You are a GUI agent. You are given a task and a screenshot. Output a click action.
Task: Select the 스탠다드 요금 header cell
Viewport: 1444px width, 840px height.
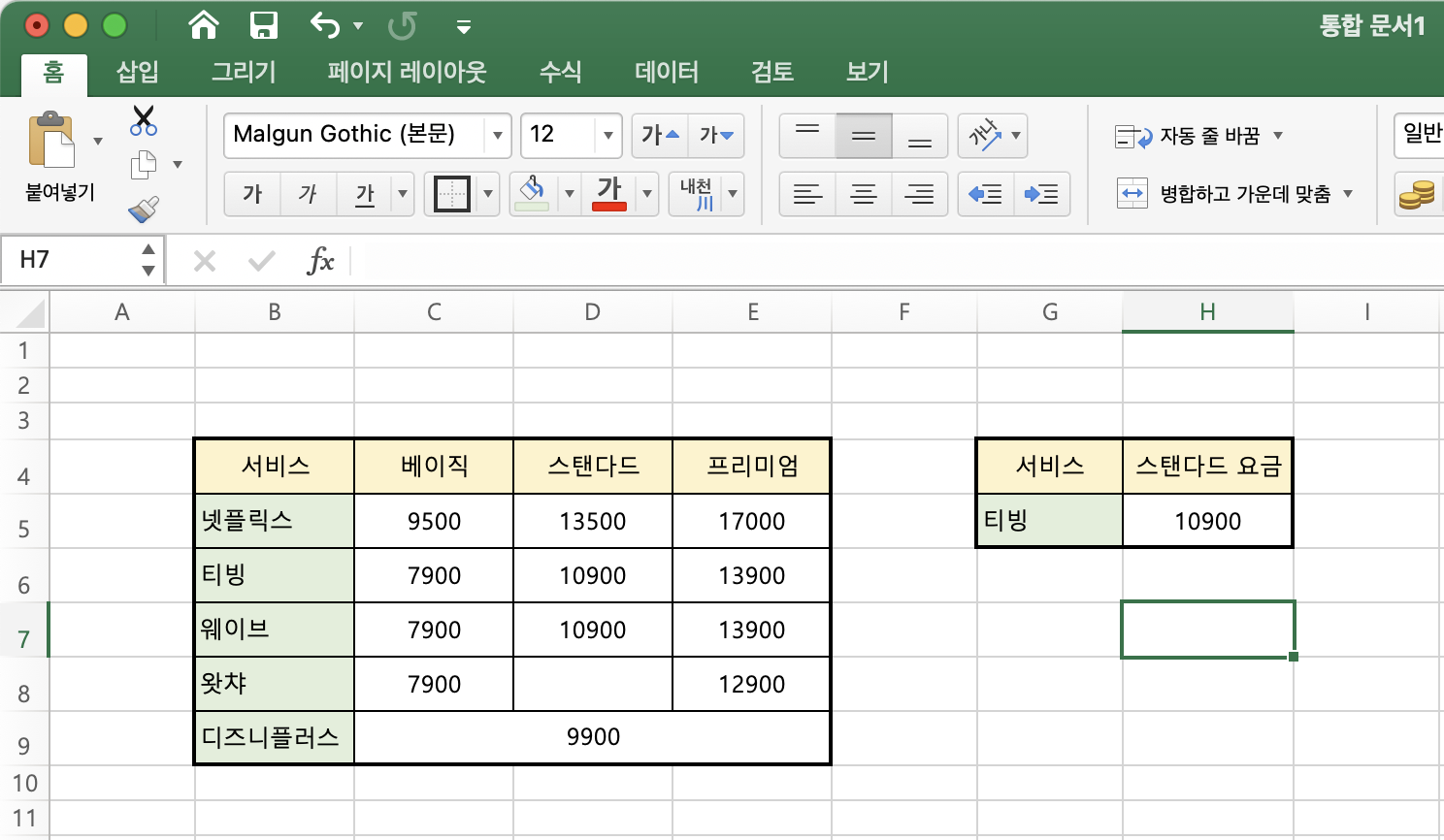pyautogui.click(x=1208, y=467)
